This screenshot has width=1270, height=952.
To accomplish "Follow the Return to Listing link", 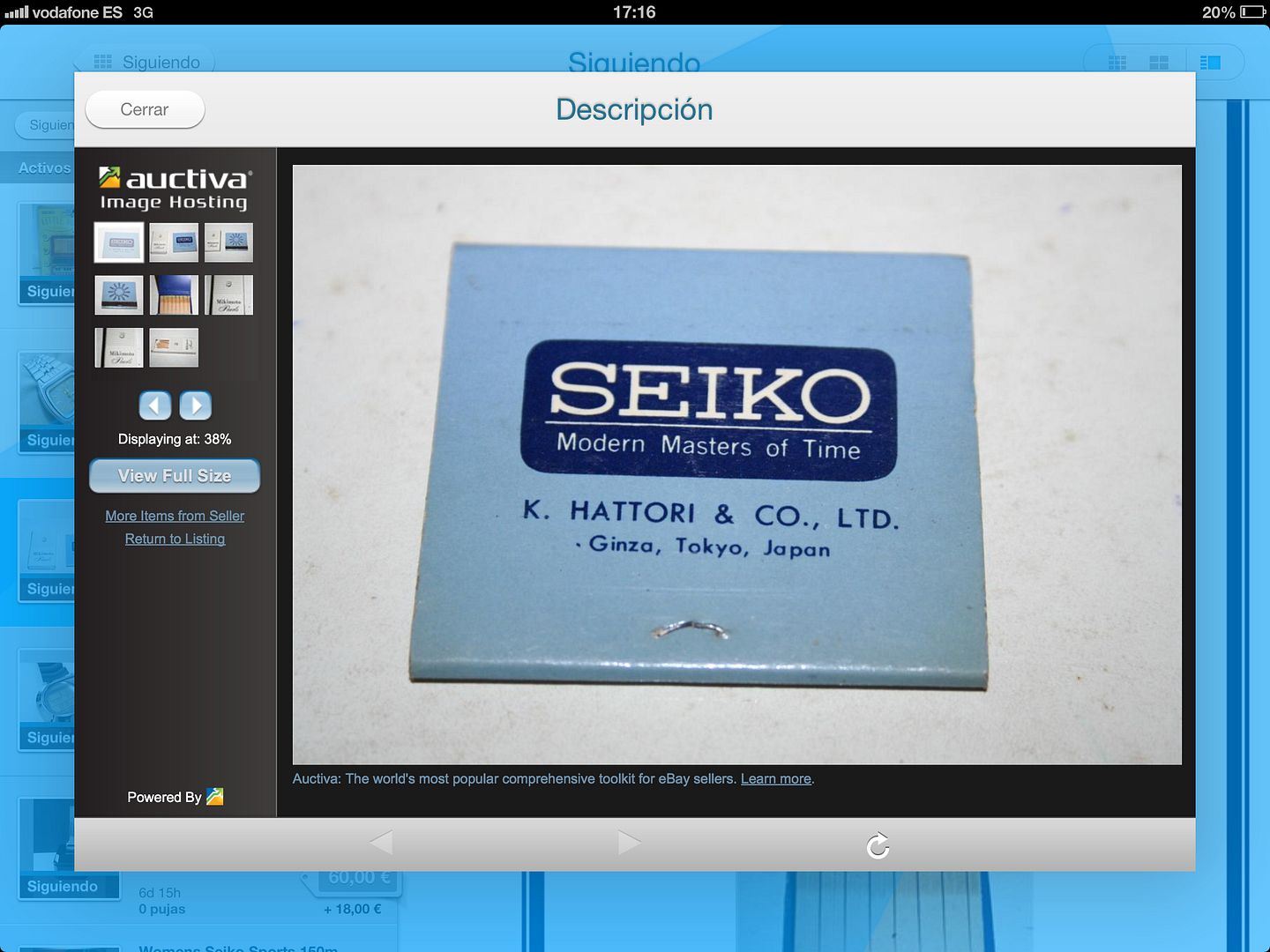I will pos(175,539).
